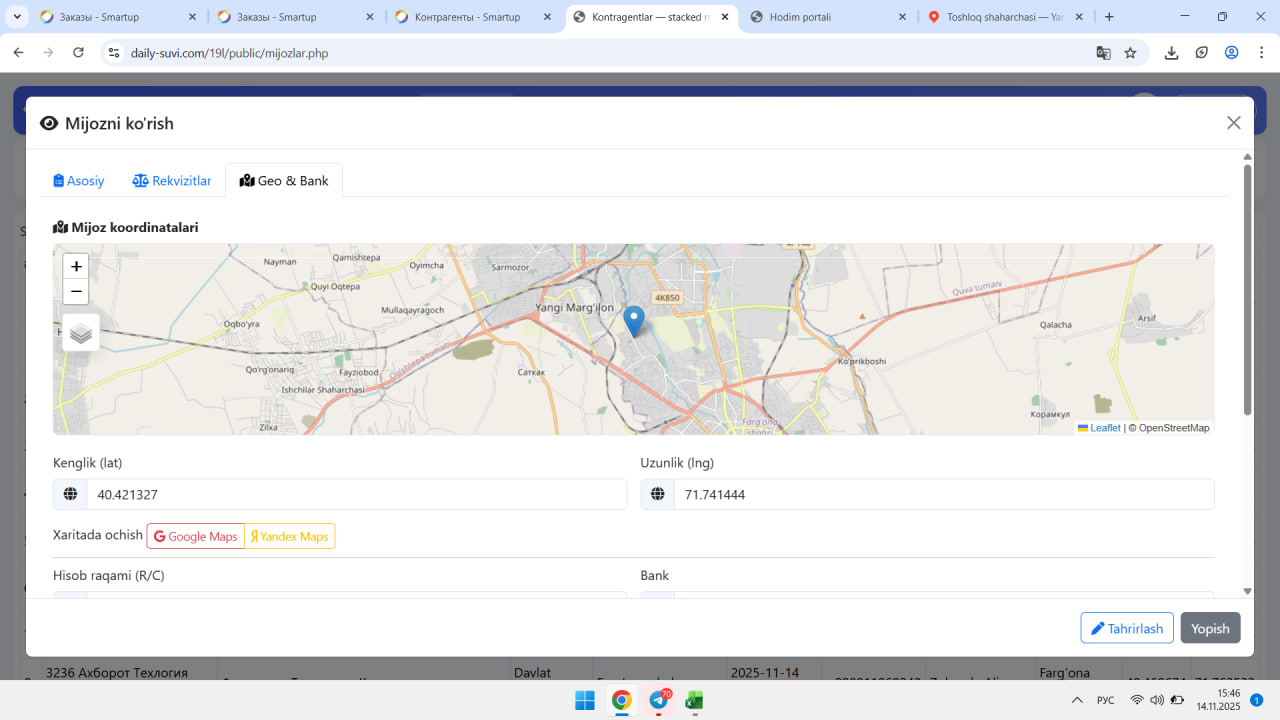The width and height of the screenshot is (1280, 720).
Task: Zoom out on the customer map
Action: click(x=76, y=292)
